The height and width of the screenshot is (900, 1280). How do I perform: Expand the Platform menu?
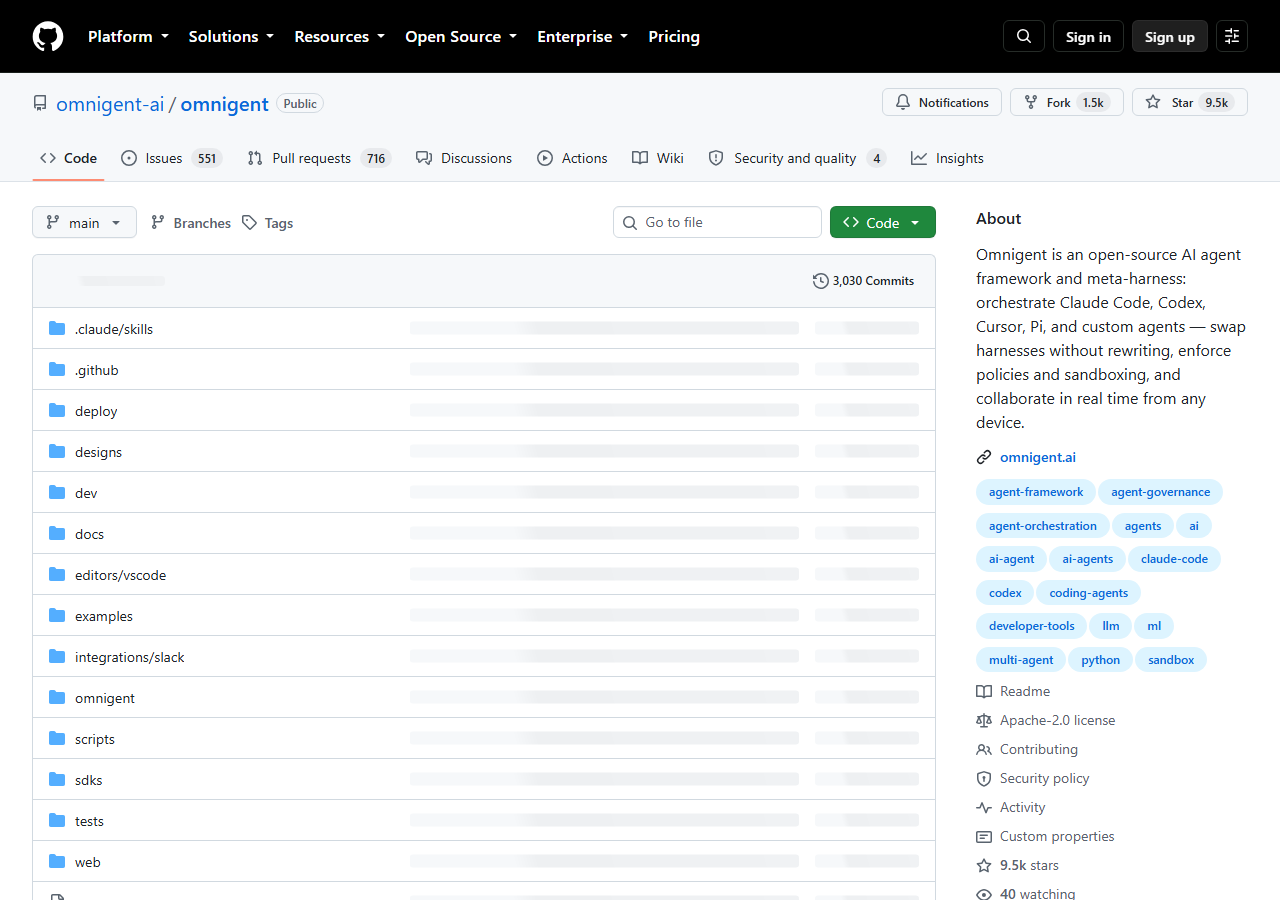(x=128, y=36)
